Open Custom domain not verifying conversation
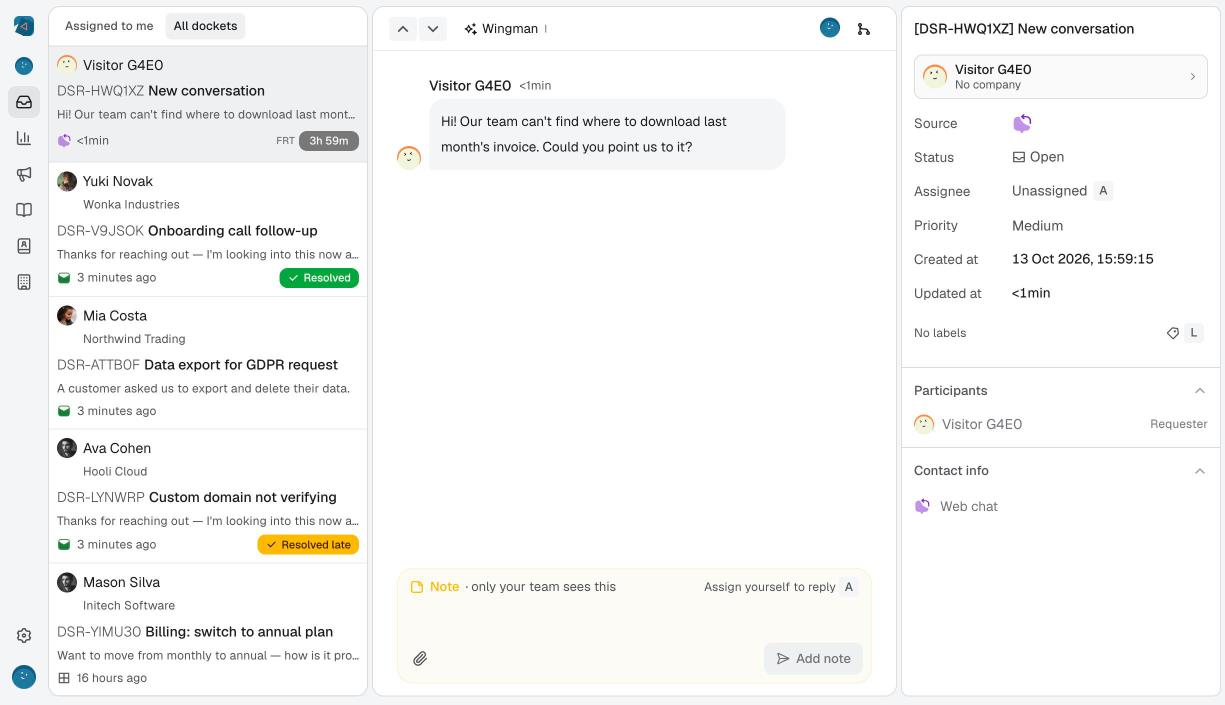Viewport: 1225px width, 705px height. (208, 496)
